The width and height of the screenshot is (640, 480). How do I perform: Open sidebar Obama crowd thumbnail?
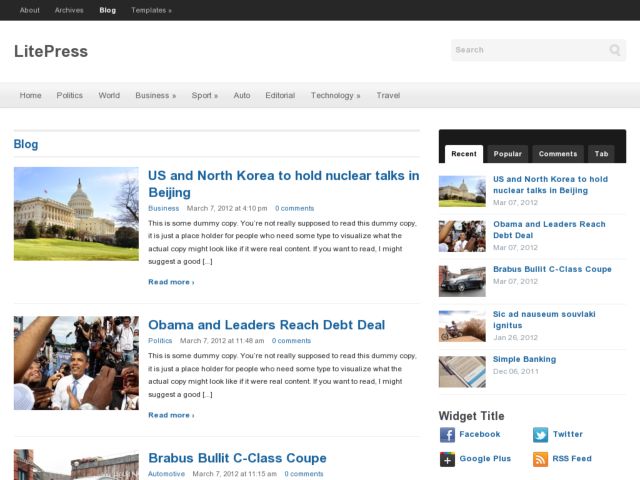click(462, 236)
